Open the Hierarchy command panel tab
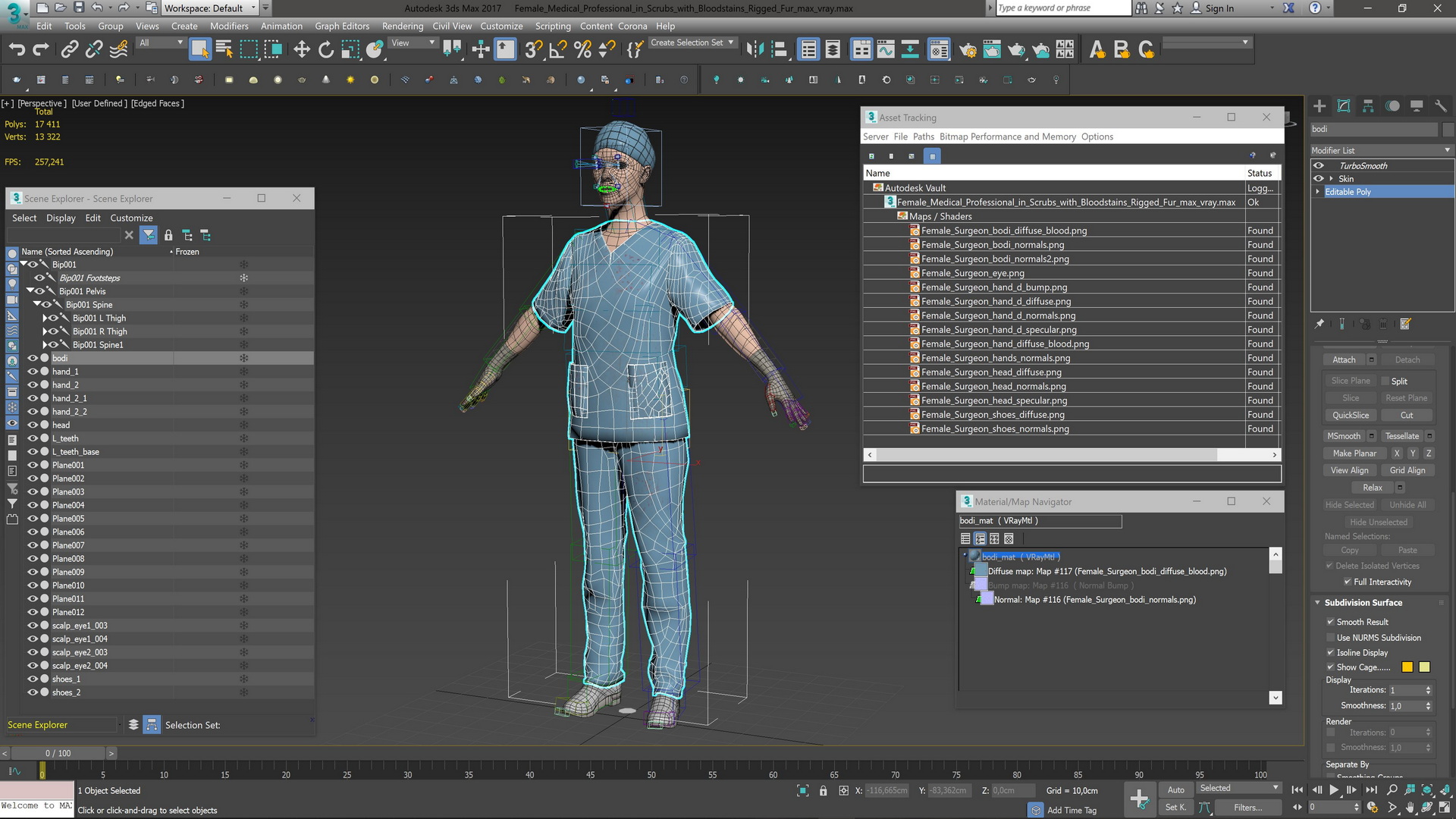This screenshot has height=819, width=1456. (x=1368, y=106)
